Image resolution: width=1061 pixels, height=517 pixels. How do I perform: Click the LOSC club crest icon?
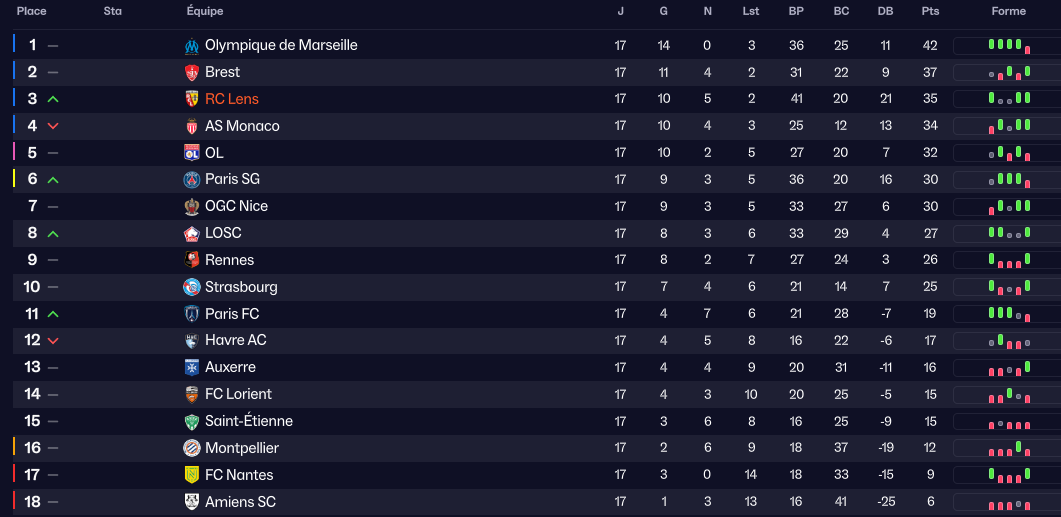click(x=192, y=233)
